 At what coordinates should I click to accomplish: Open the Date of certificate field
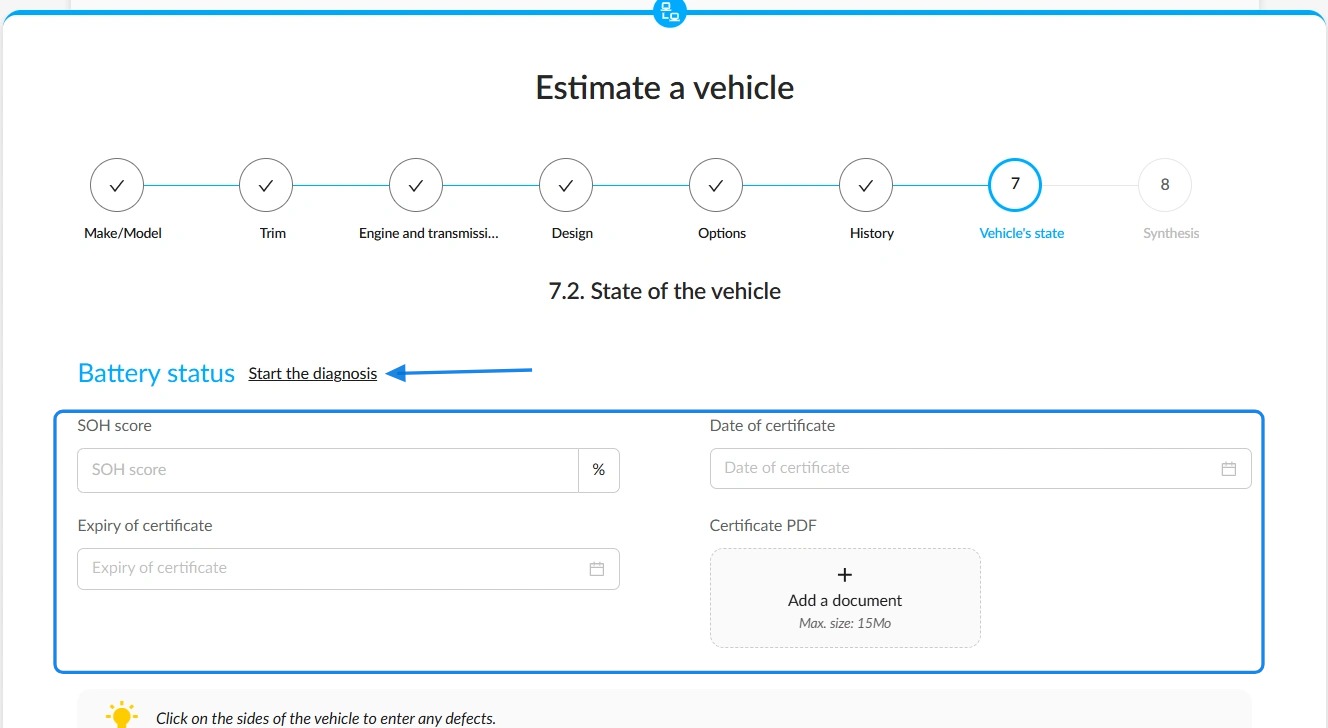(x=980, y=468)
